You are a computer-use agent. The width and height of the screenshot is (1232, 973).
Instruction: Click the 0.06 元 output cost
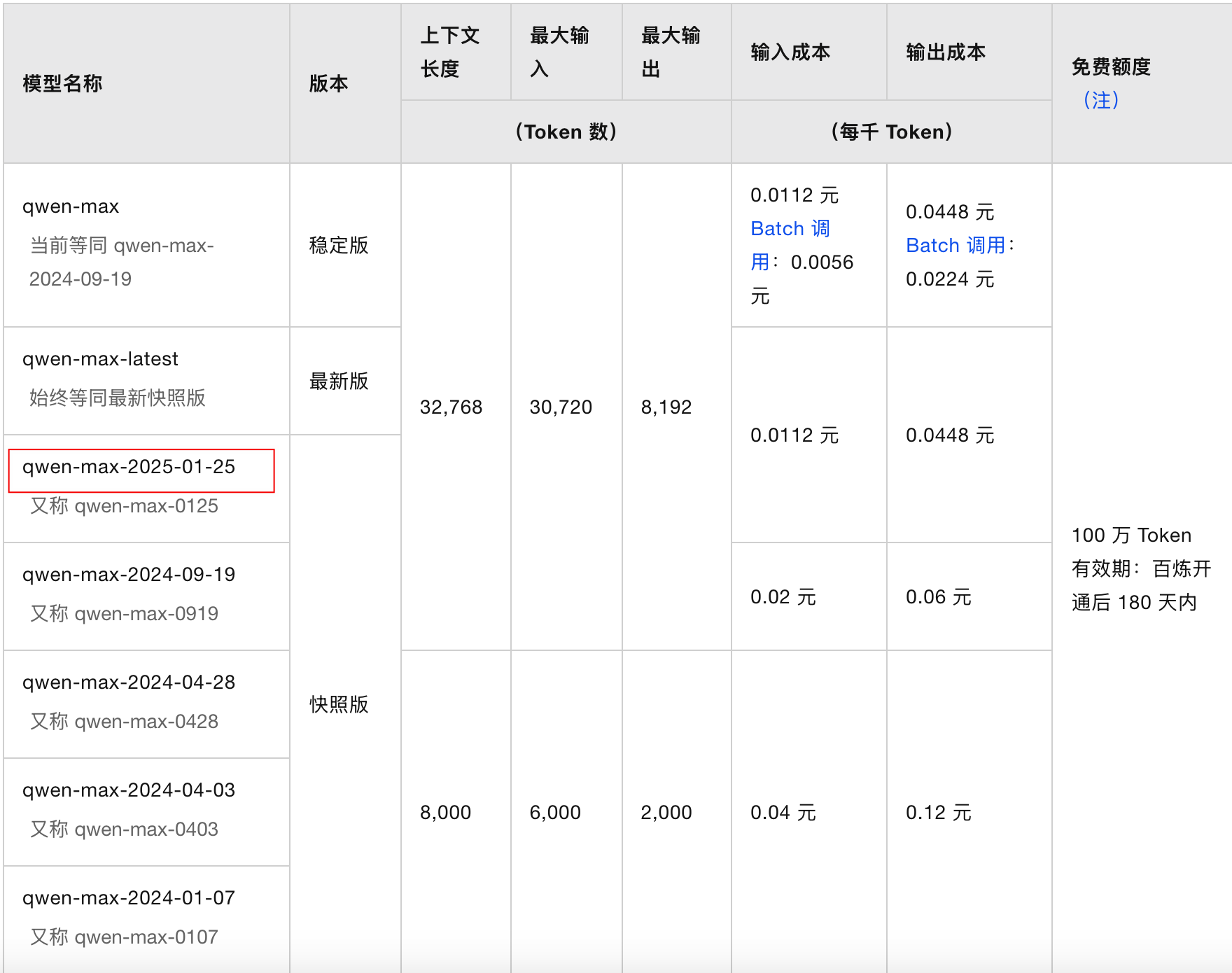(x=939, y=597)
